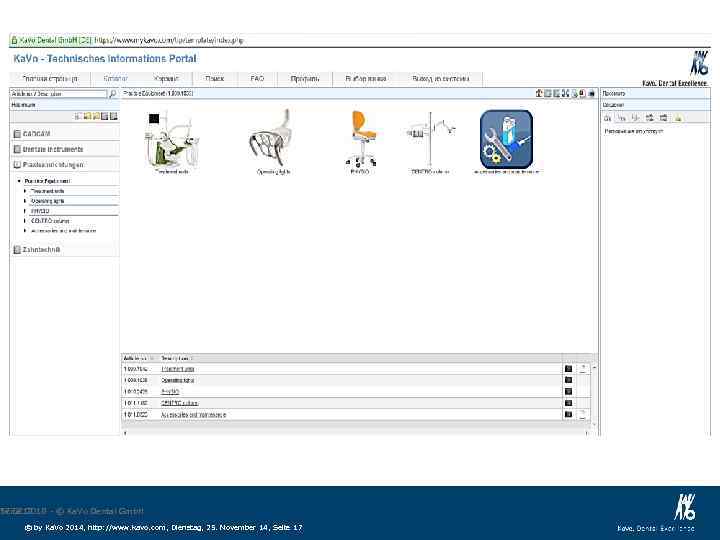Collapse the Praxiseinrichtungen category
720x540 pixels.
[64, 164]
